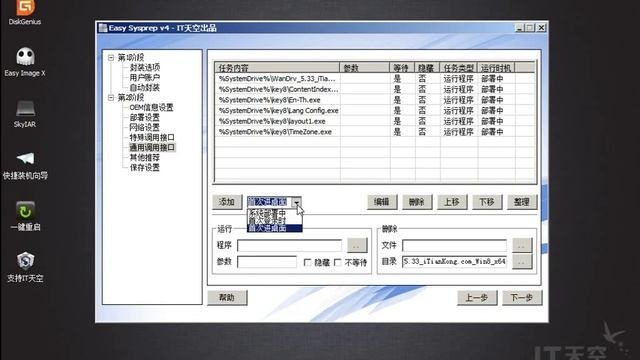
Task: Open the 快捷装机向导 desktop icon
Action: point(25,166)
